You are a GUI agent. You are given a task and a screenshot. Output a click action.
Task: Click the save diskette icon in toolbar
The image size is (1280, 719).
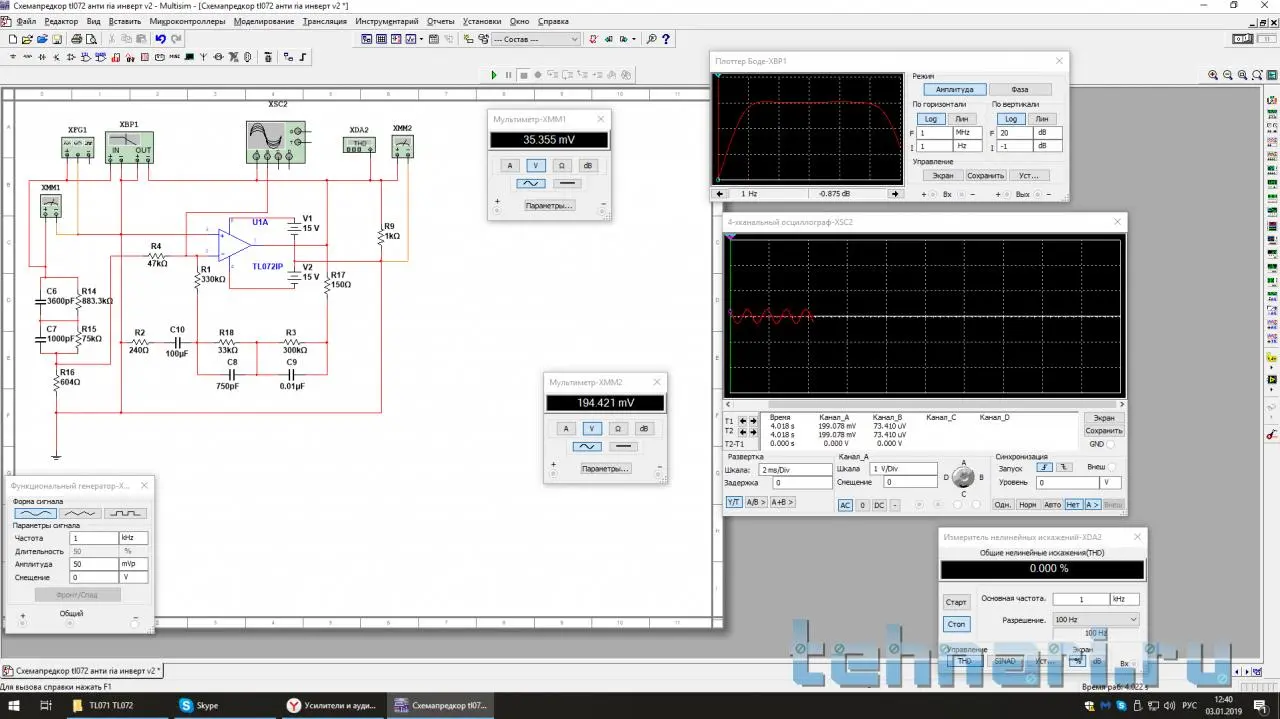pyautogui.click(x=57, y=39)
